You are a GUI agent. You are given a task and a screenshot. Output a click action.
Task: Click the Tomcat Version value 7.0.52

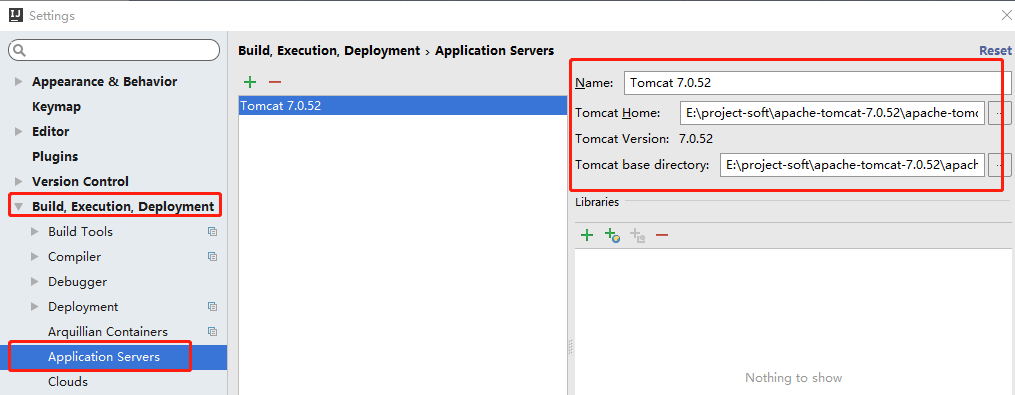coord(696,139)
